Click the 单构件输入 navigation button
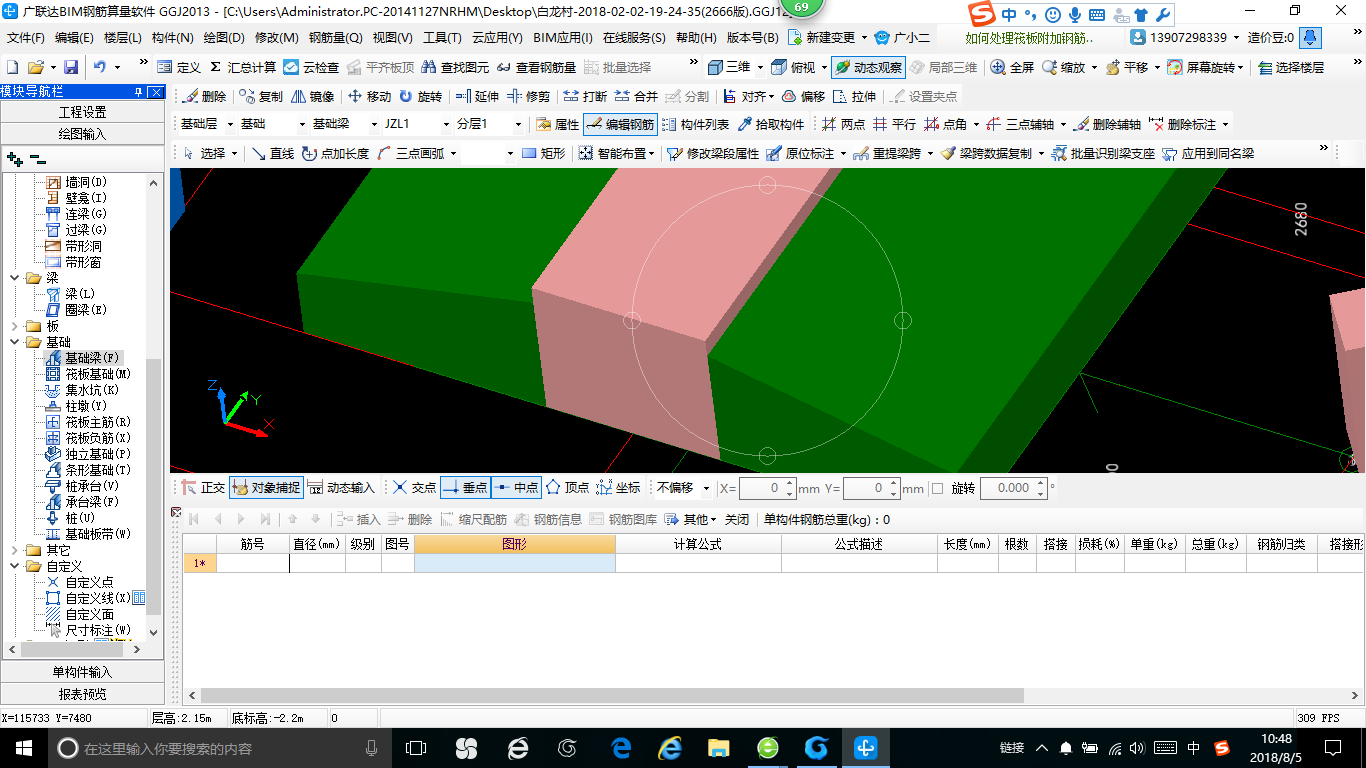The height and width of the screenshot is (768, 1366). [82, 672]
